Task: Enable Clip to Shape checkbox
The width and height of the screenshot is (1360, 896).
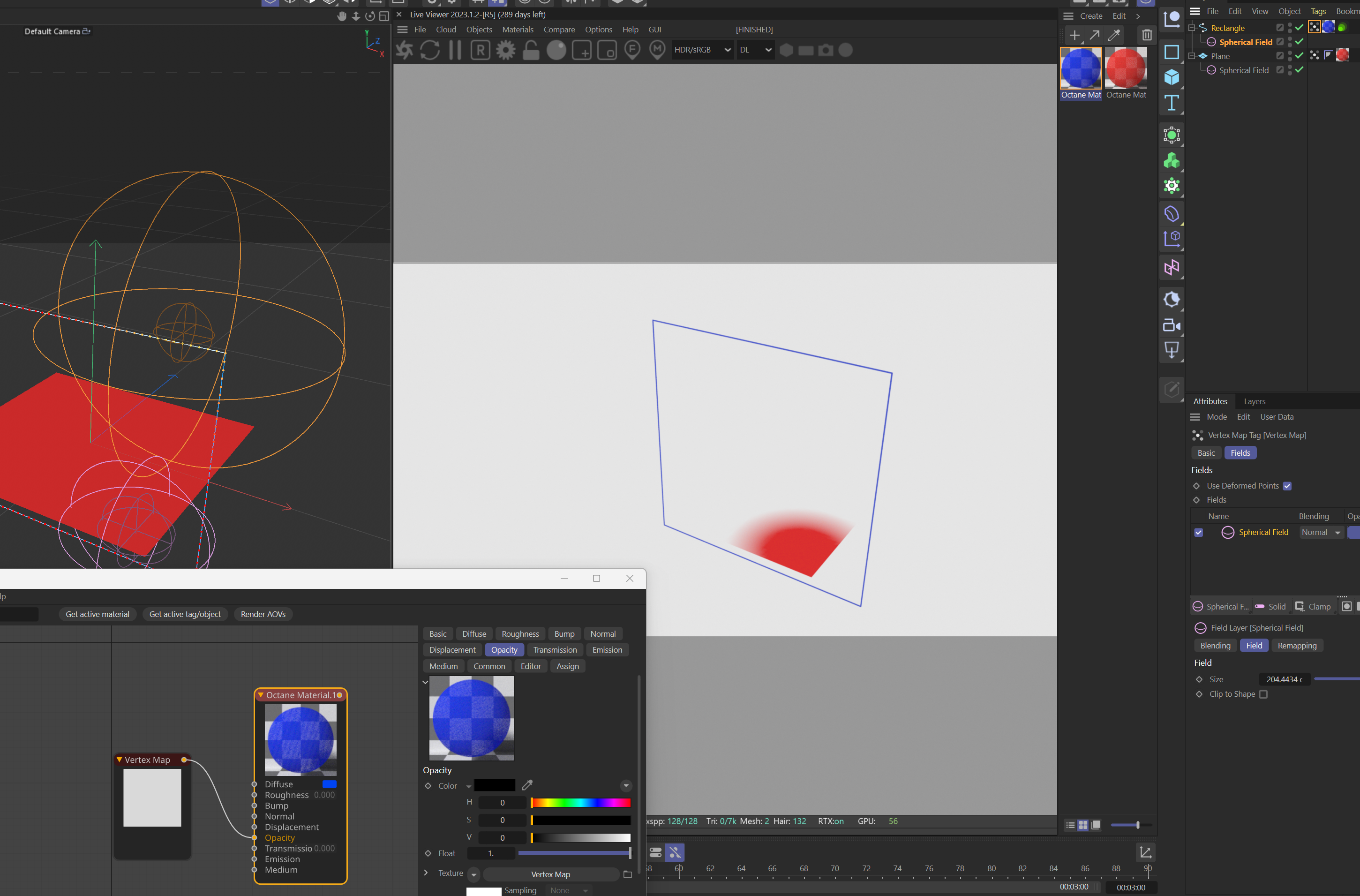Action: tap(1263, 694)
